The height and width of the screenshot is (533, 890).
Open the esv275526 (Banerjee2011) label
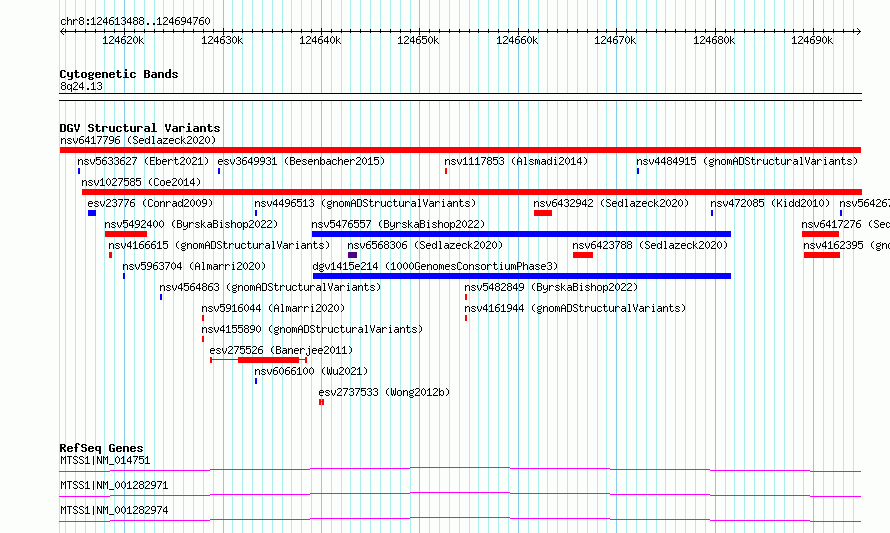281,350
